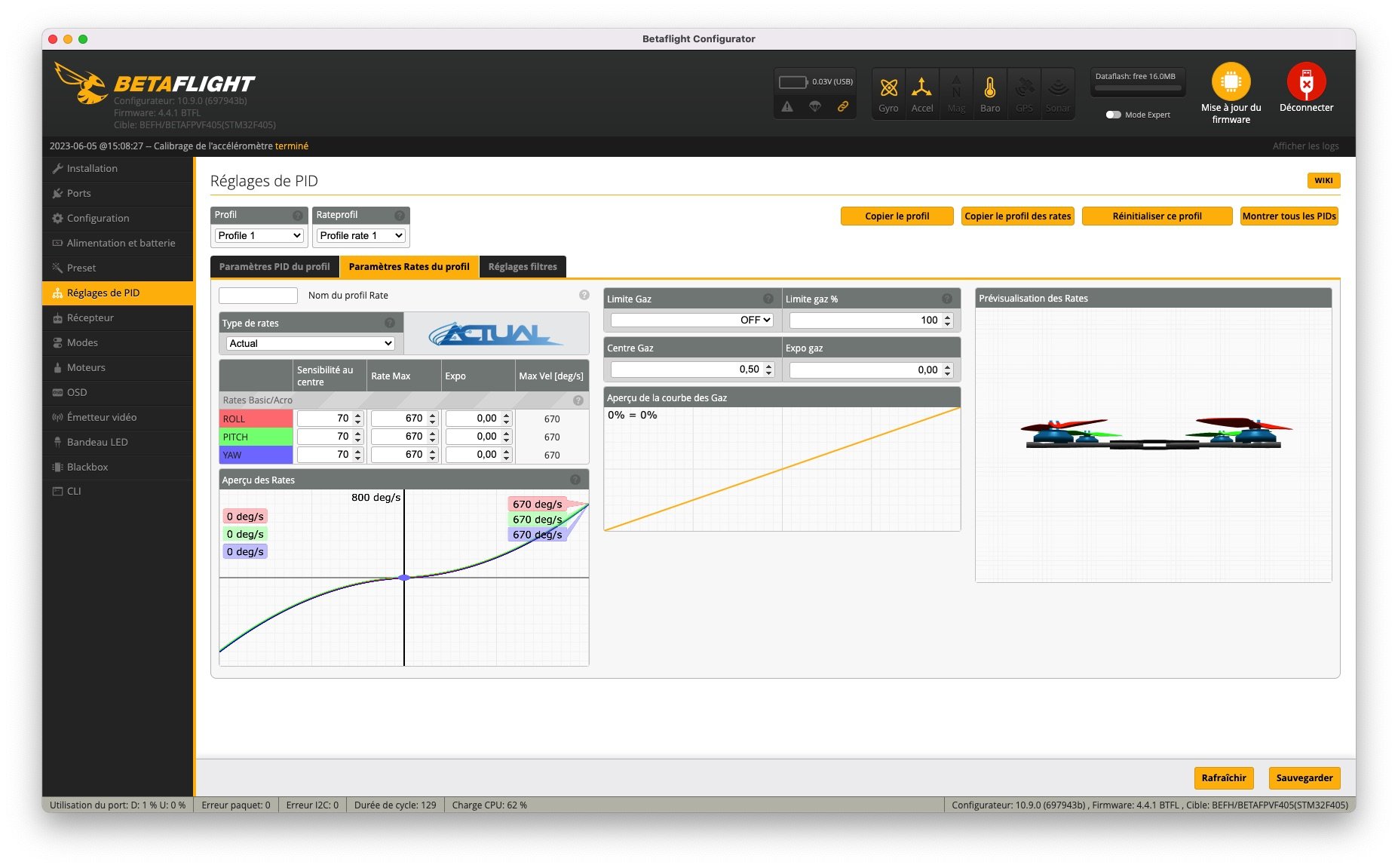Click the warning triangle status icon

787,106
